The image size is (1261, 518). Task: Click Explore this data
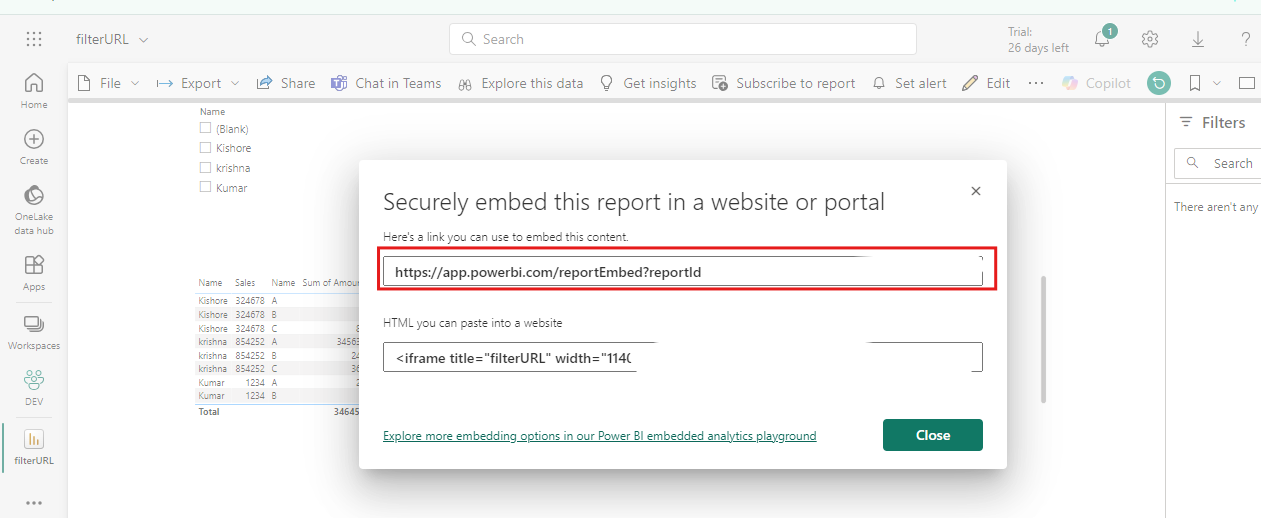pos(520,83)
